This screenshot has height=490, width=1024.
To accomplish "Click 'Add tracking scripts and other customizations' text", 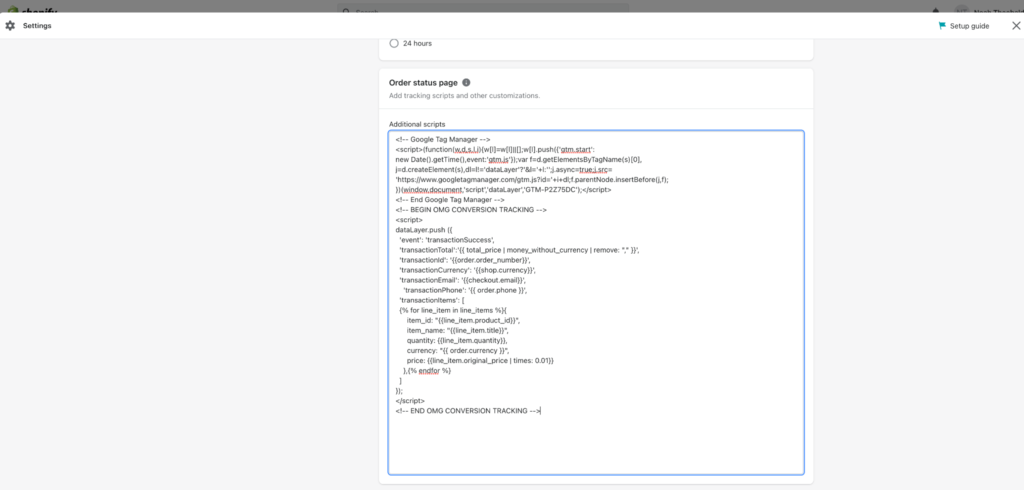I will [464, 95].
